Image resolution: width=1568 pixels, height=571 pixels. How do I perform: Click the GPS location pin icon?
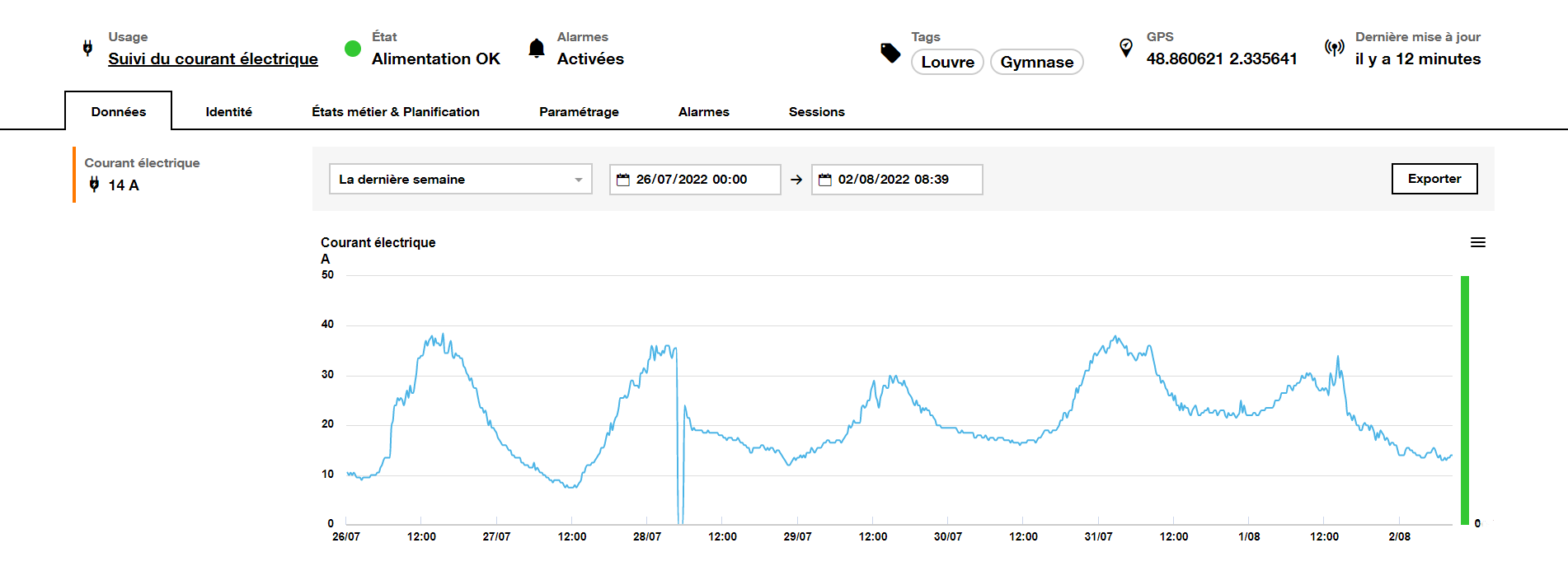[1126, 48]
